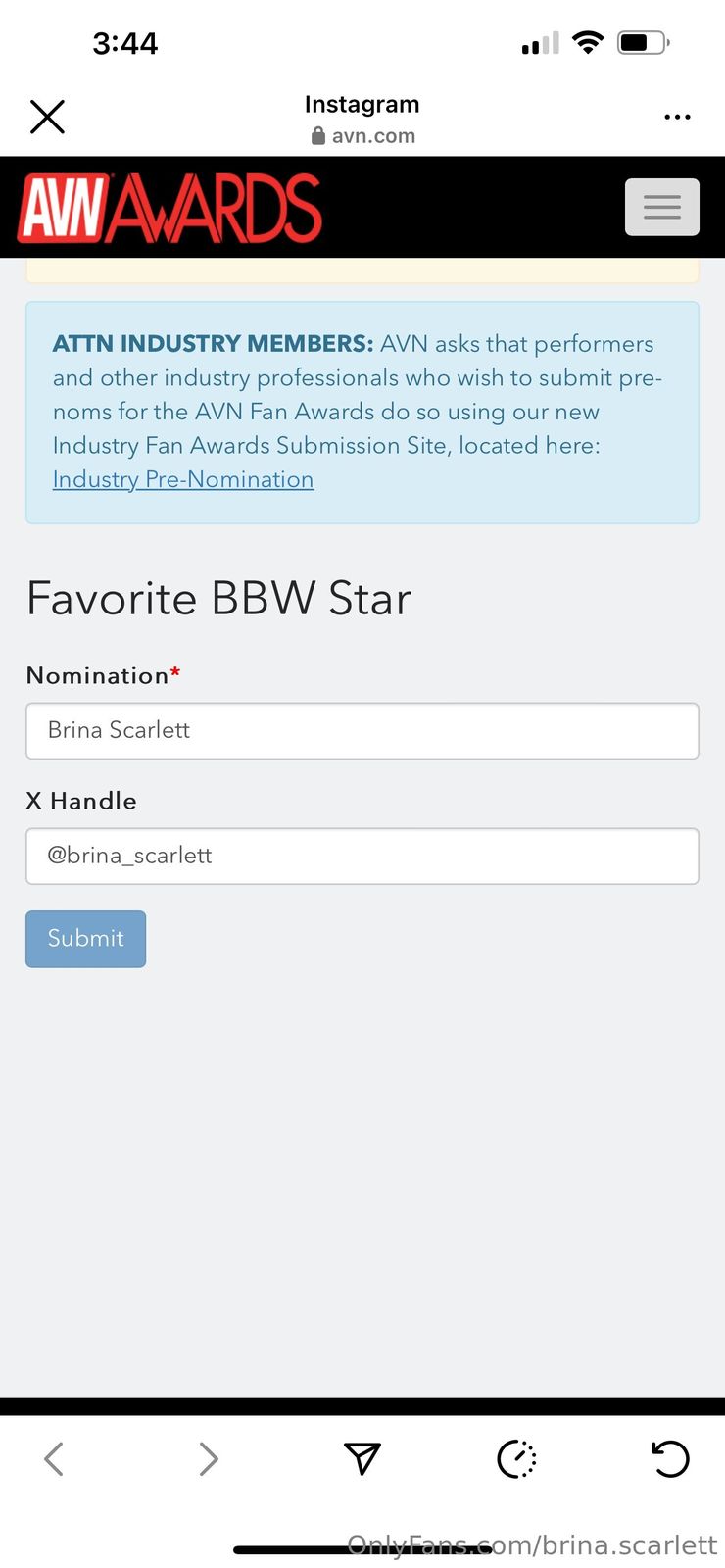Tap the cellular signal bars icon
The width and height of the screenshot is (725, 1568).
tap(540, 43)
